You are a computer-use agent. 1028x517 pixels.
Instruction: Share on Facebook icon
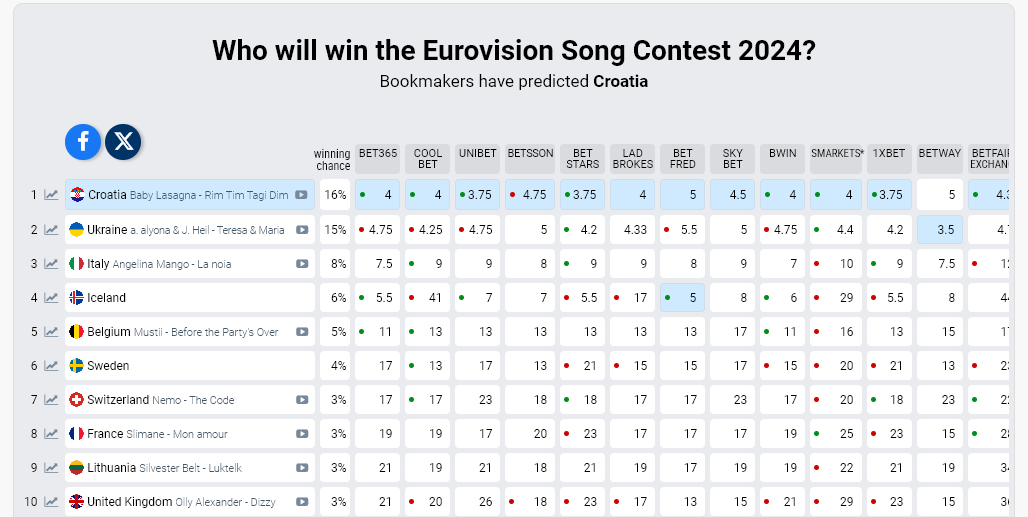coord(83,142)
